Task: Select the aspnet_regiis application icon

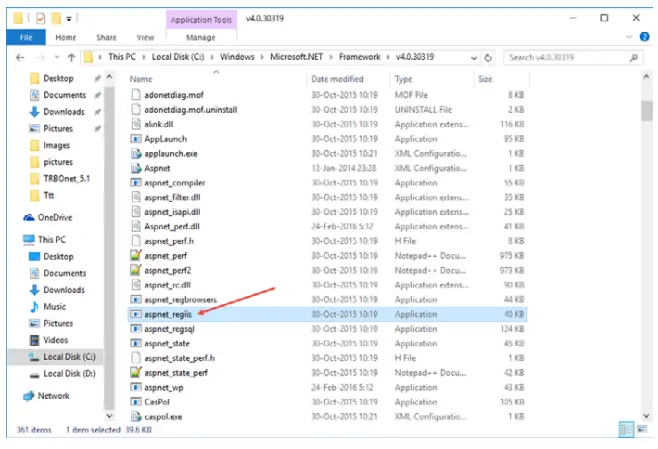Action: (136, 314)
